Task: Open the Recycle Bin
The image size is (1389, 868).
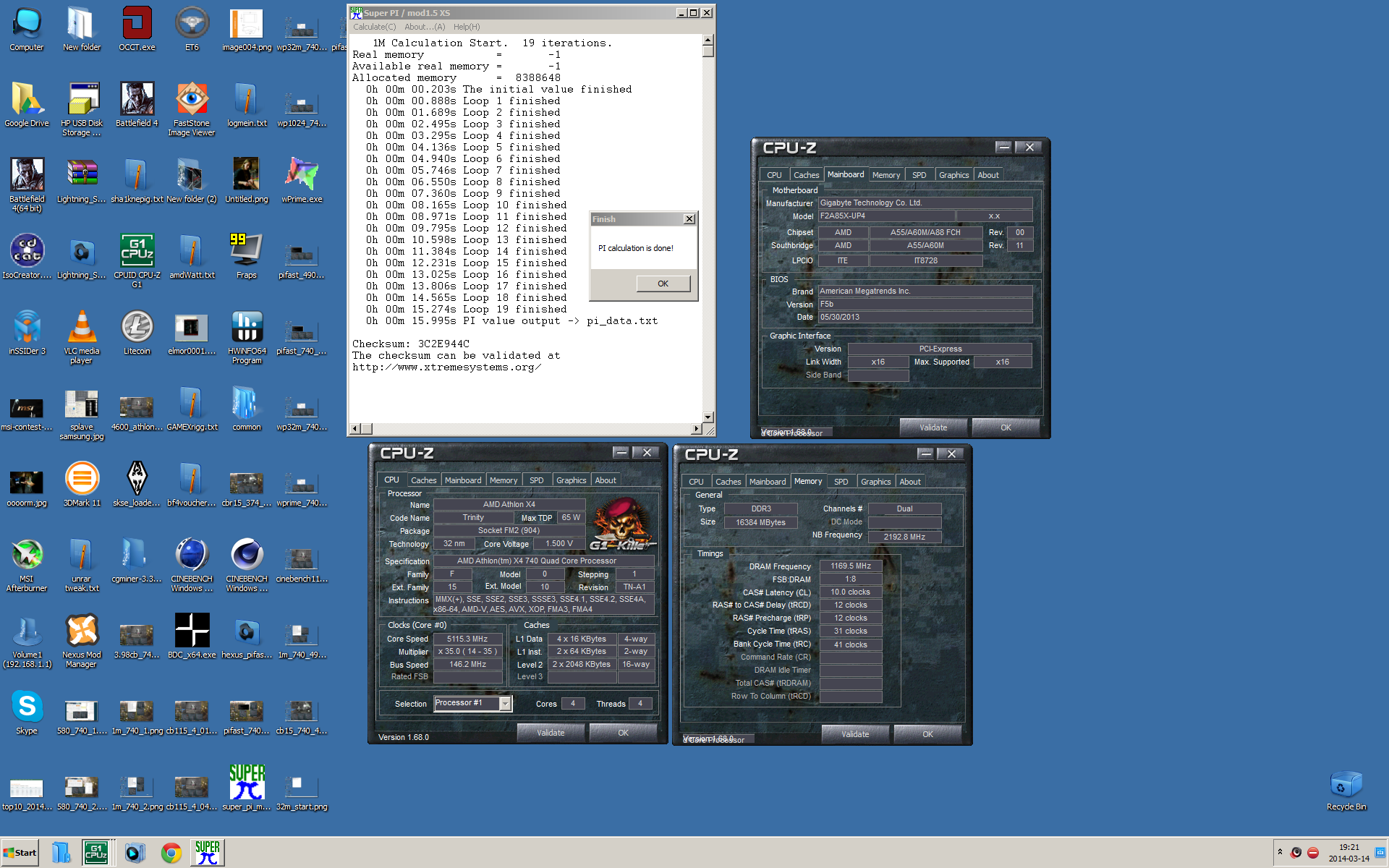Action: pyautogui.click(x=1346, y=791)
